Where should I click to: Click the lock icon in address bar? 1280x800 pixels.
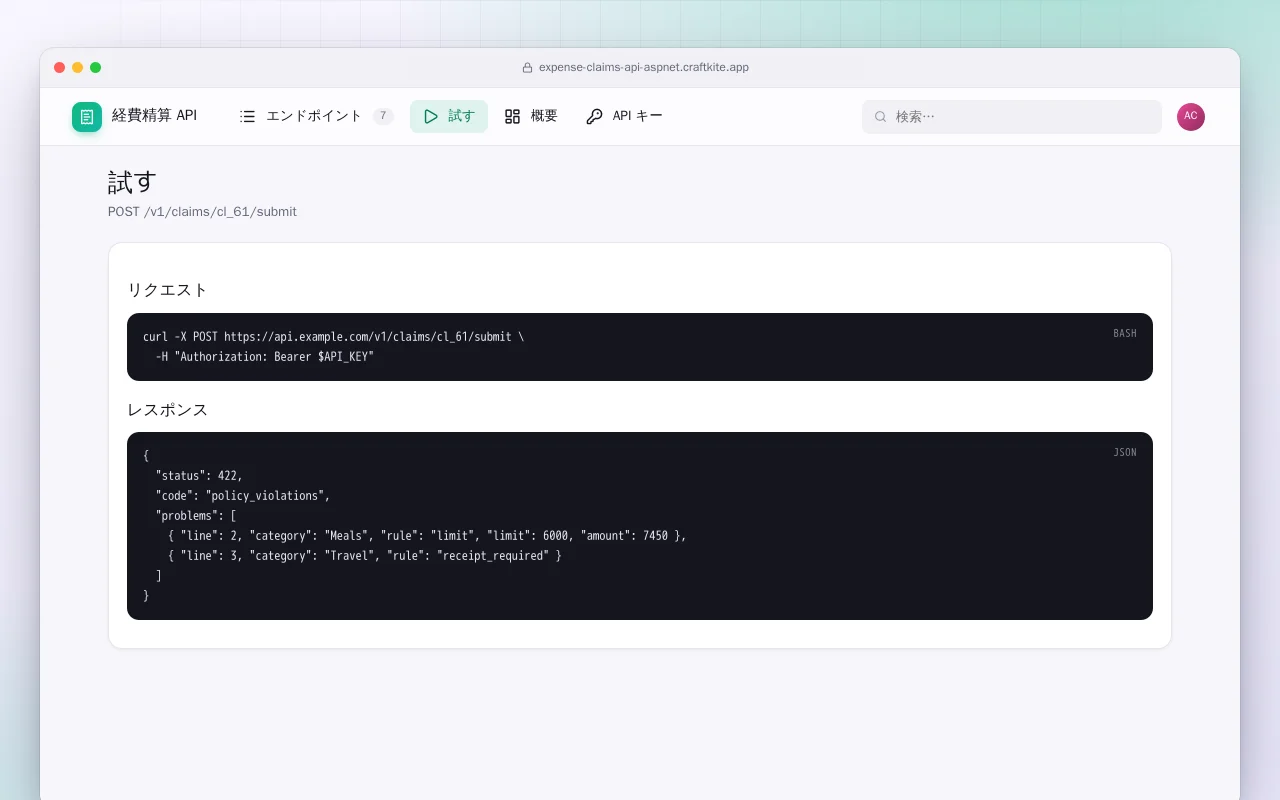coord(528,68)
